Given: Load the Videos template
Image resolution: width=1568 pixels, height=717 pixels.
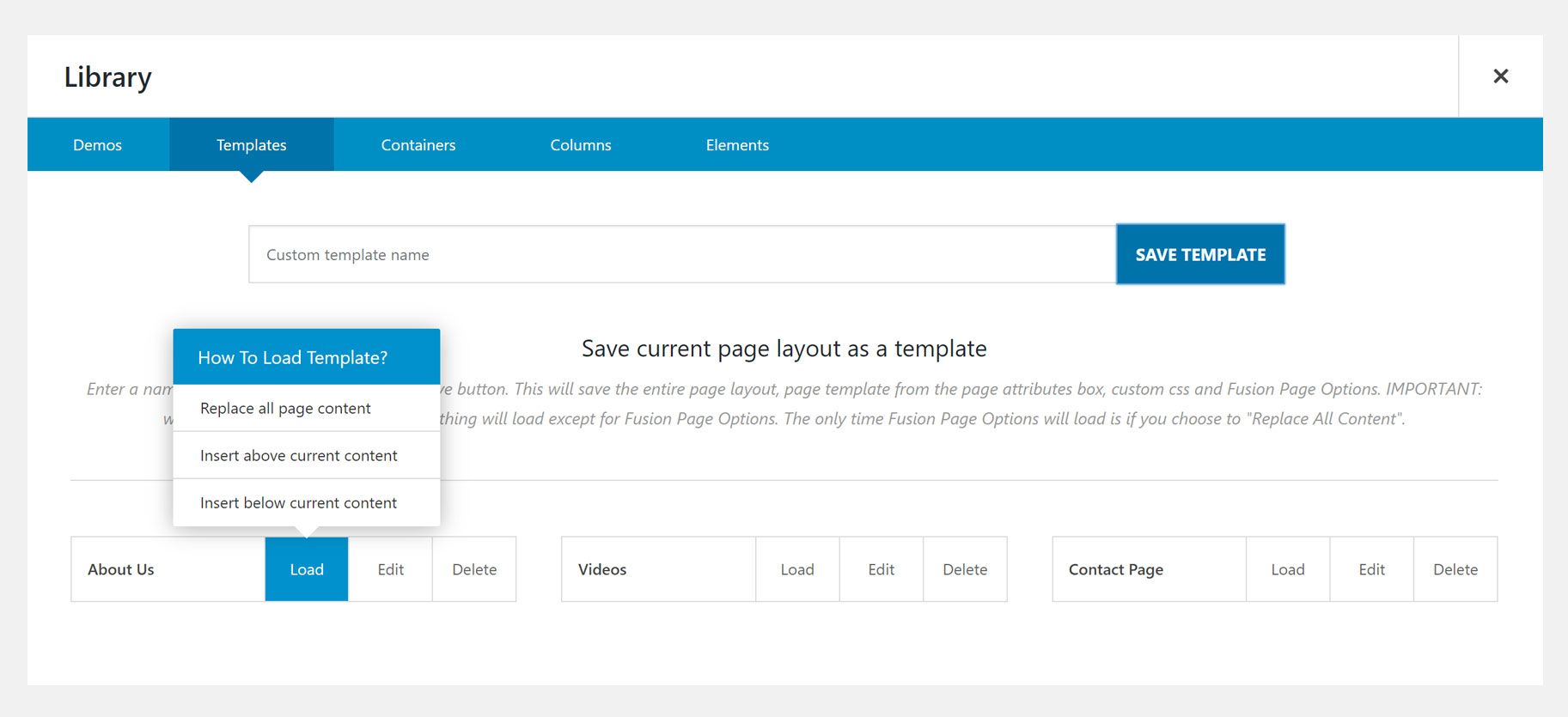Looking at the screenshot, I should coord(797,569).
